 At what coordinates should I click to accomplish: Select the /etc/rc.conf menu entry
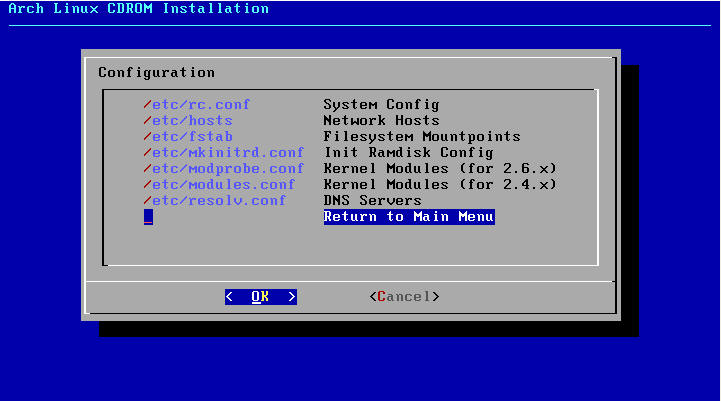pos(196,104)
